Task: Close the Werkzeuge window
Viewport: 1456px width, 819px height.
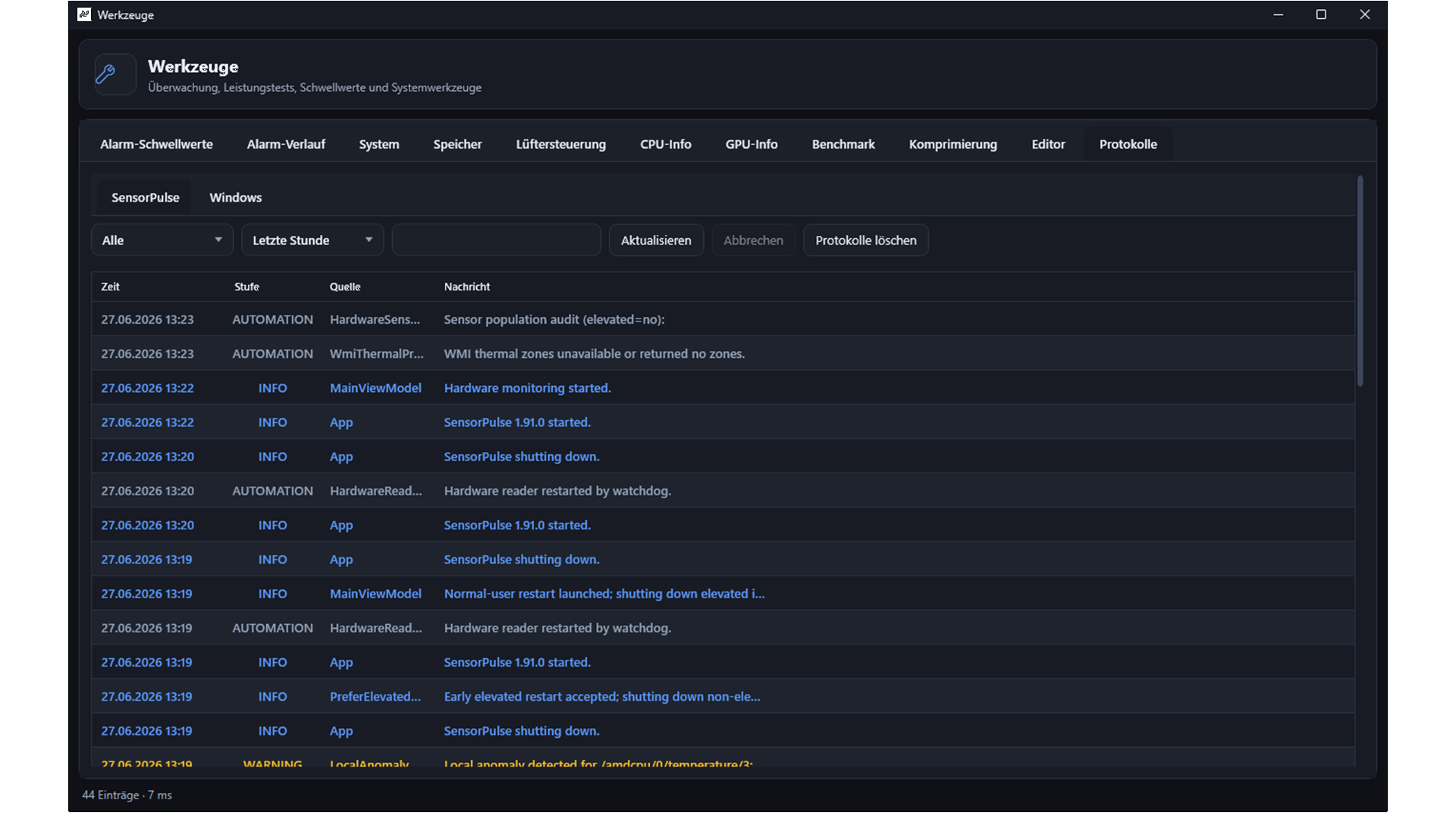Action: pos(1365,14)
